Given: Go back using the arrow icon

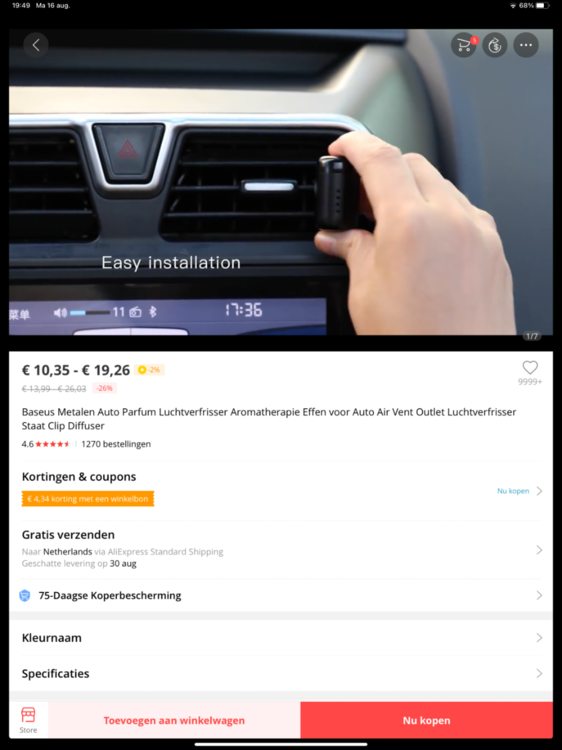Looking at the screenshot, I should click(x=36, y=45).
